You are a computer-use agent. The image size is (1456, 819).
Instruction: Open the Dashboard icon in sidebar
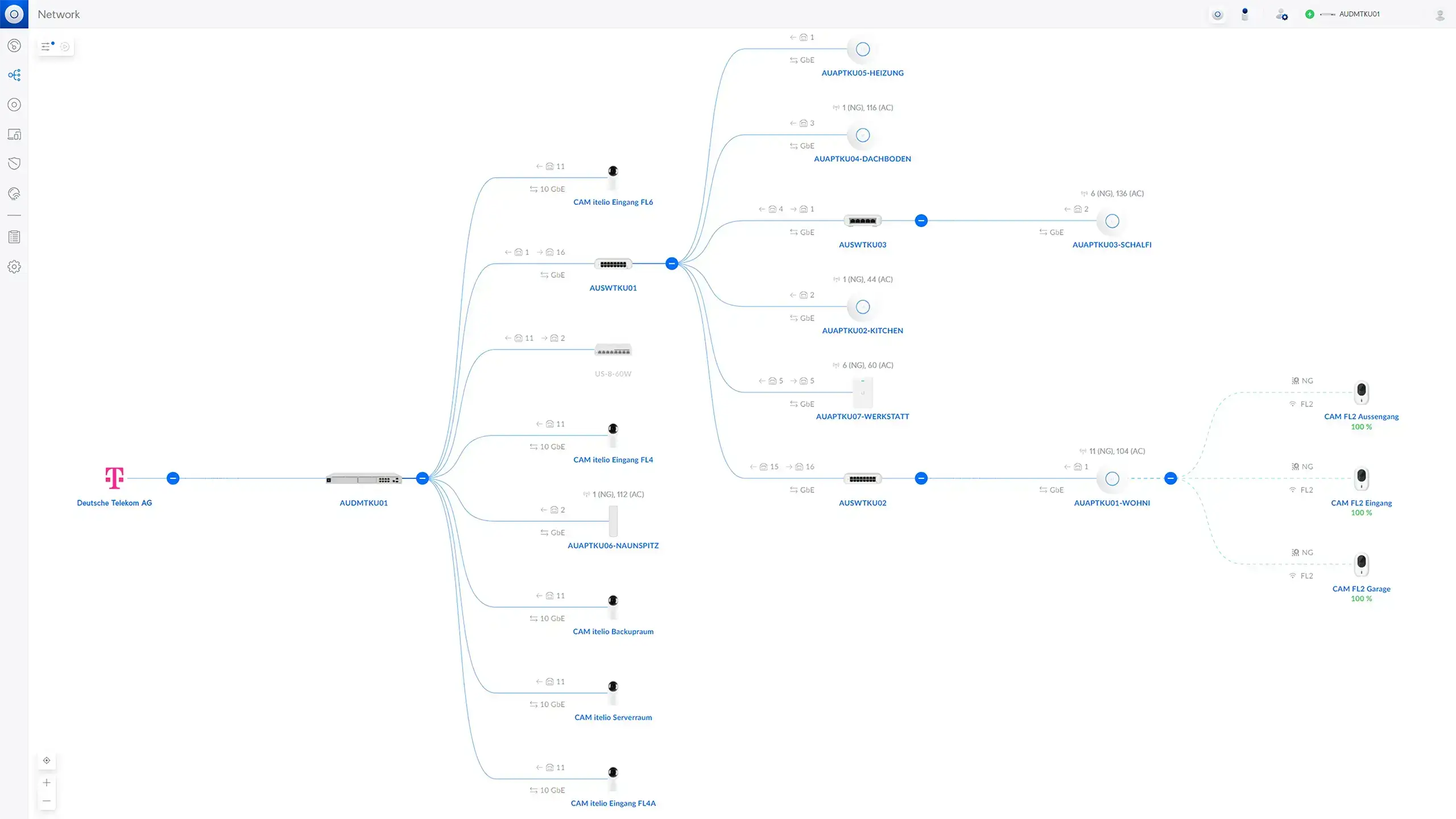click(x=14, y=45)
